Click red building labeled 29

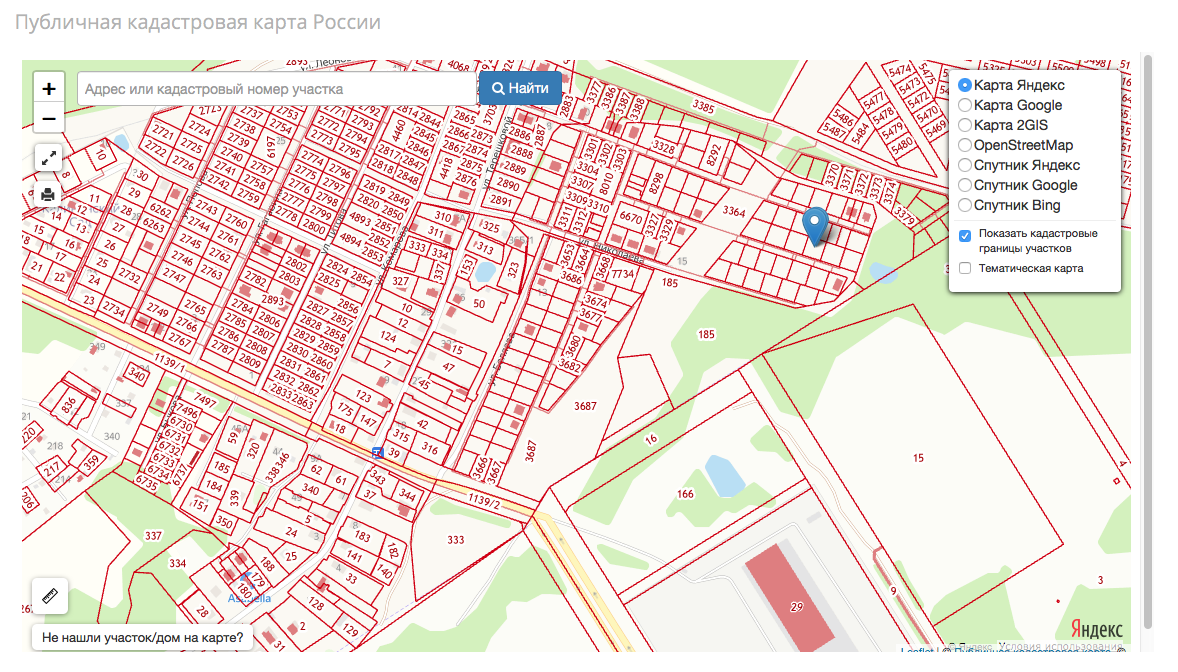click(796, 607)
